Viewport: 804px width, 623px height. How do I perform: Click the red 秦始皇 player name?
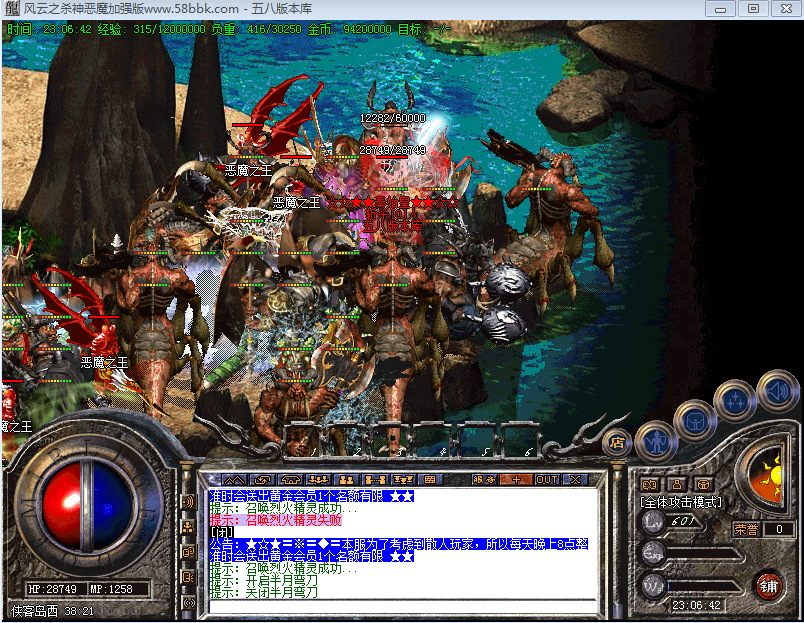[392, 202]
